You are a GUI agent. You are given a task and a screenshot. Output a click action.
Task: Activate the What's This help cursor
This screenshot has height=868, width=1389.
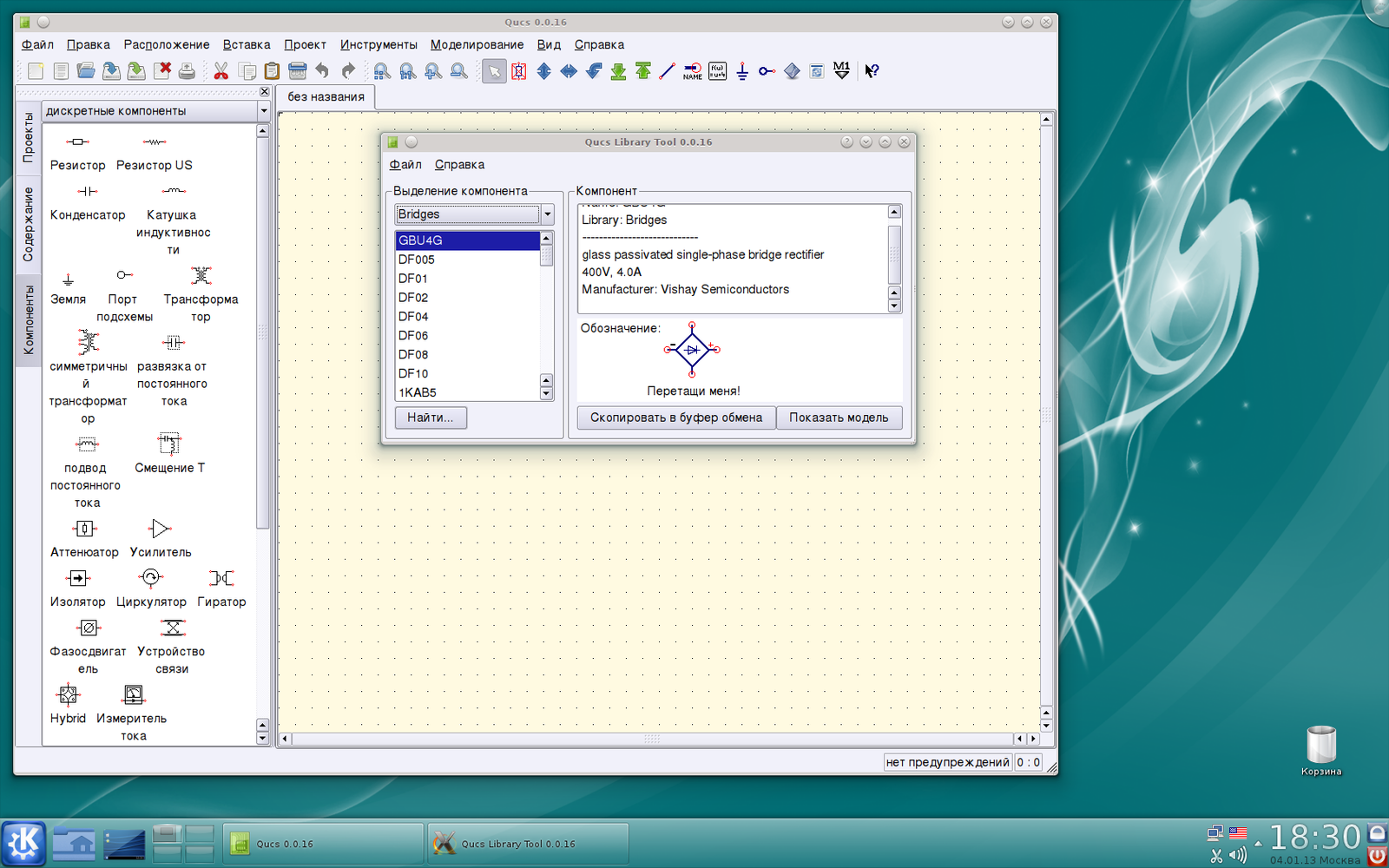tap(872, 71)
